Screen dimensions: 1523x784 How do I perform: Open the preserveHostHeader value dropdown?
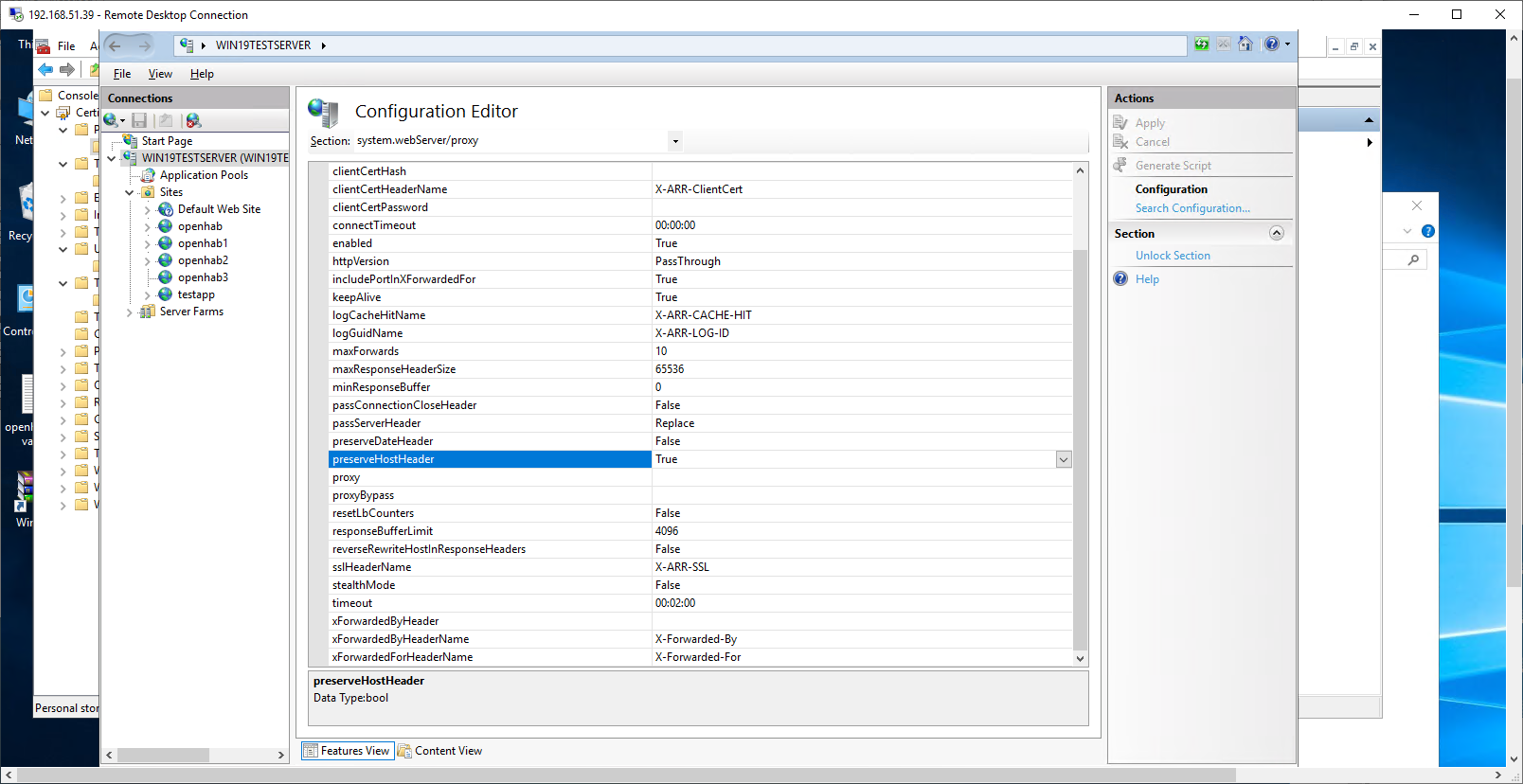pyautogui.click(x=1064, y=460)
